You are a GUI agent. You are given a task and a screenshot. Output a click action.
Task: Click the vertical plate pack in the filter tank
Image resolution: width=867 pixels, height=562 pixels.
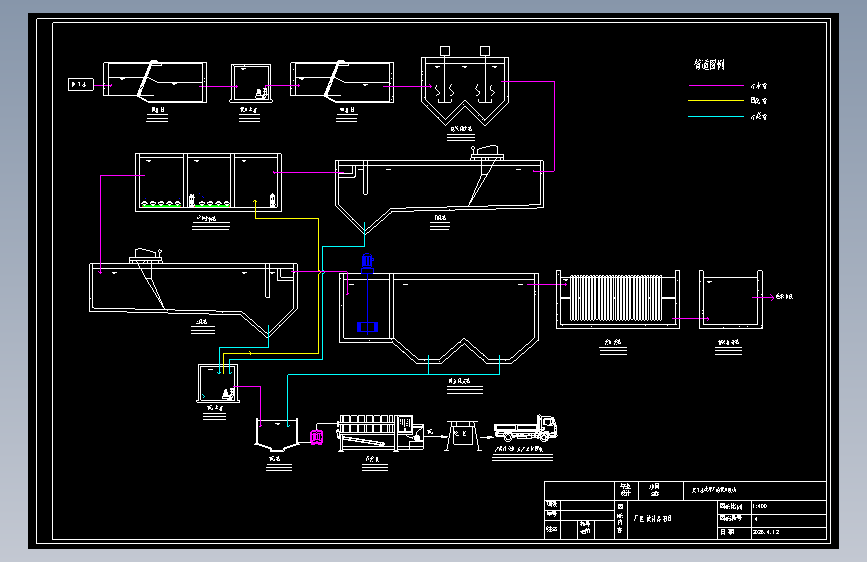(x=616, y=298)
